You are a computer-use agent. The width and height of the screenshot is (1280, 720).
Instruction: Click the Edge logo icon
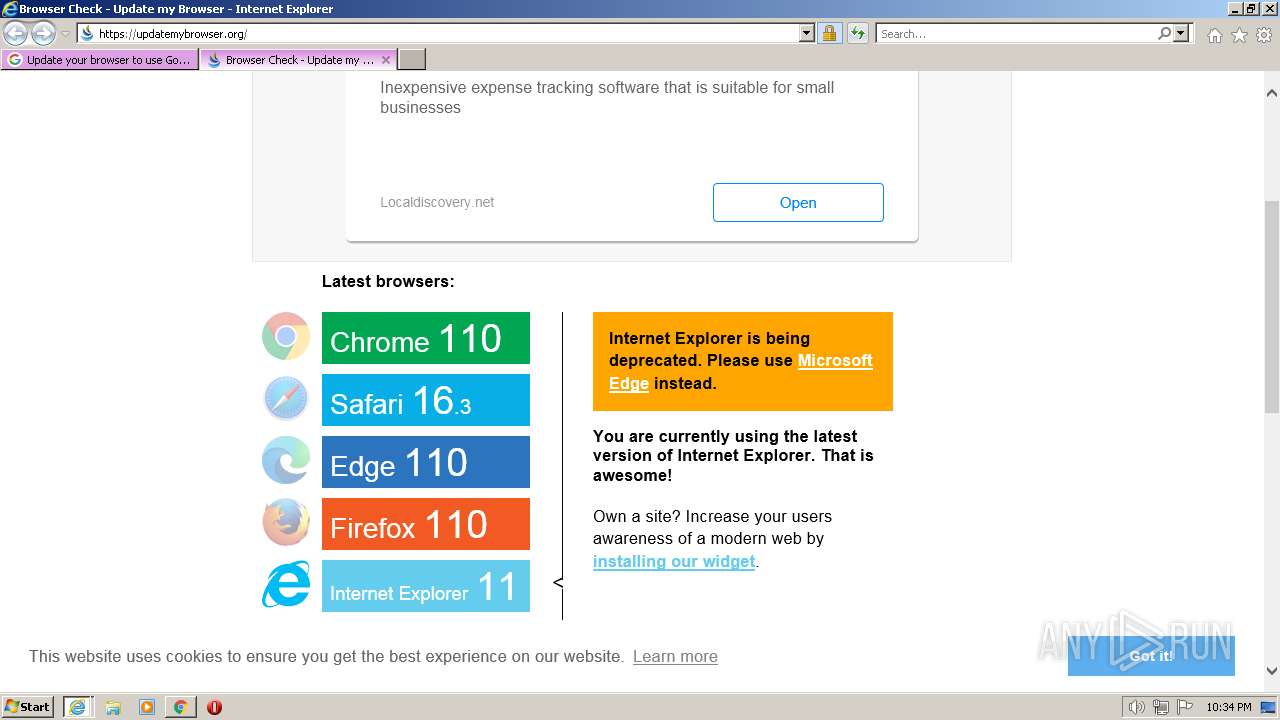286,461
